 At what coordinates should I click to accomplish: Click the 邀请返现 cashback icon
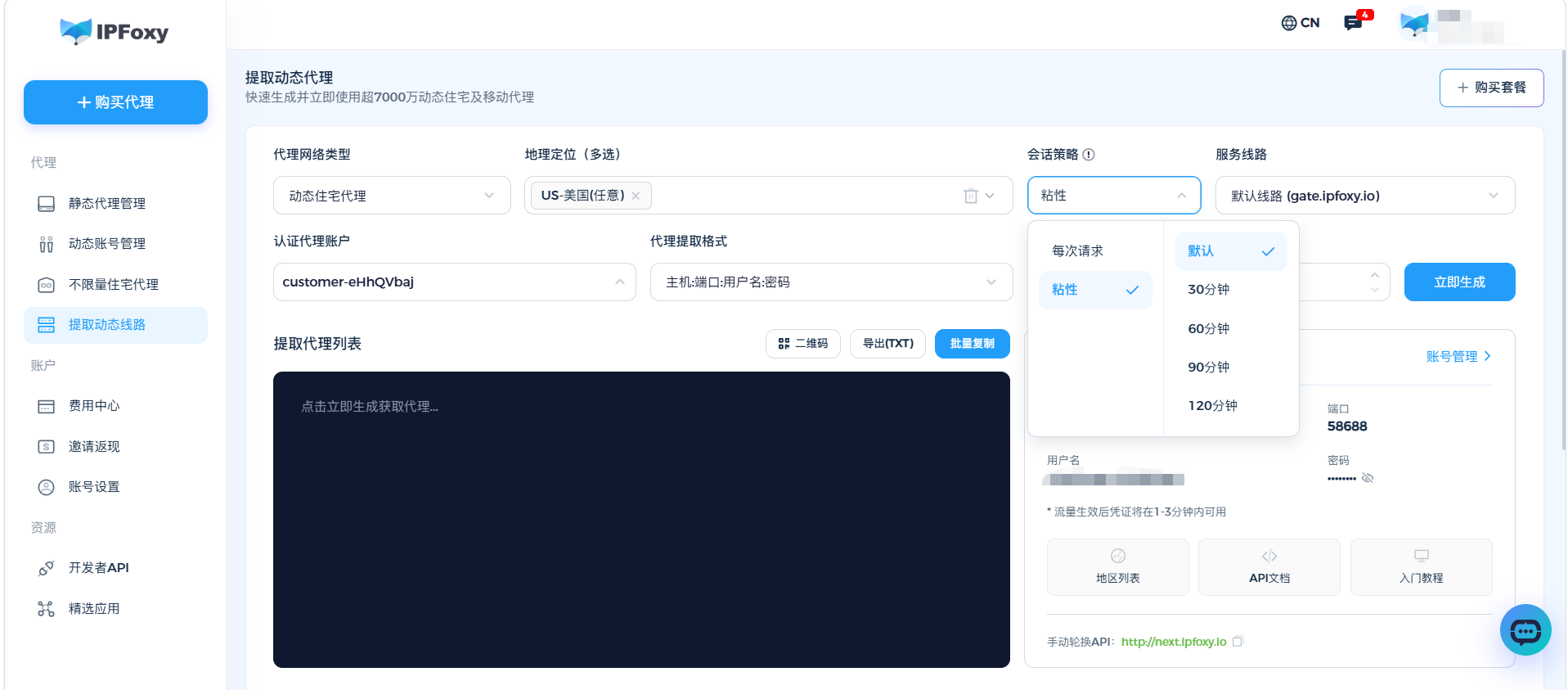[47, 447]
